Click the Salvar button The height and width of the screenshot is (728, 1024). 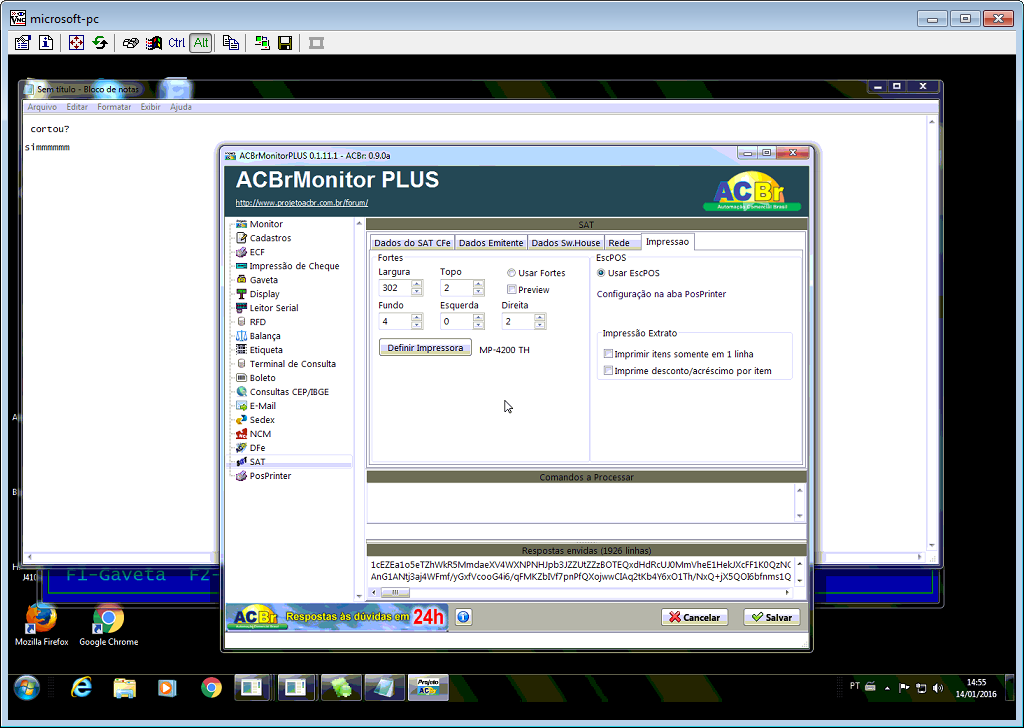[x=771, y=617]
